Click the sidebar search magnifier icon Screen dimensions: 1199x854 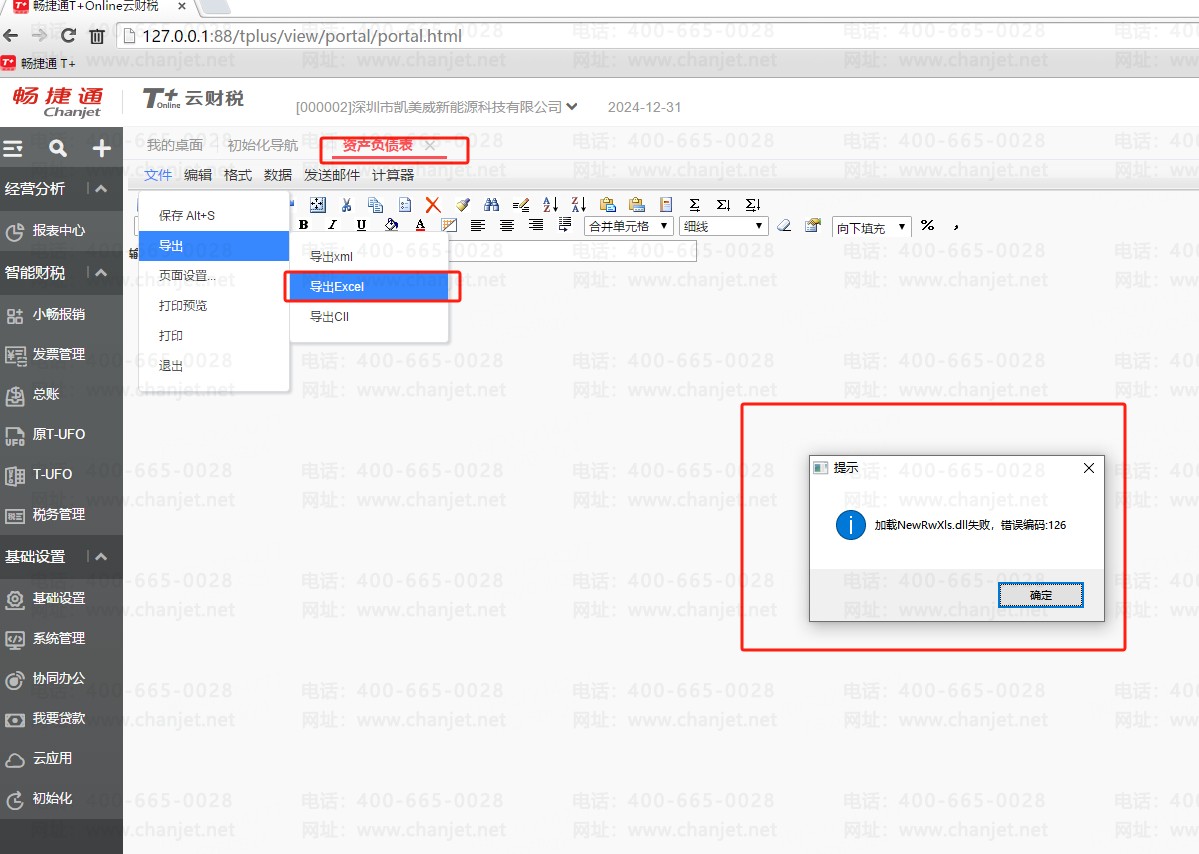[x=58, y=149]
